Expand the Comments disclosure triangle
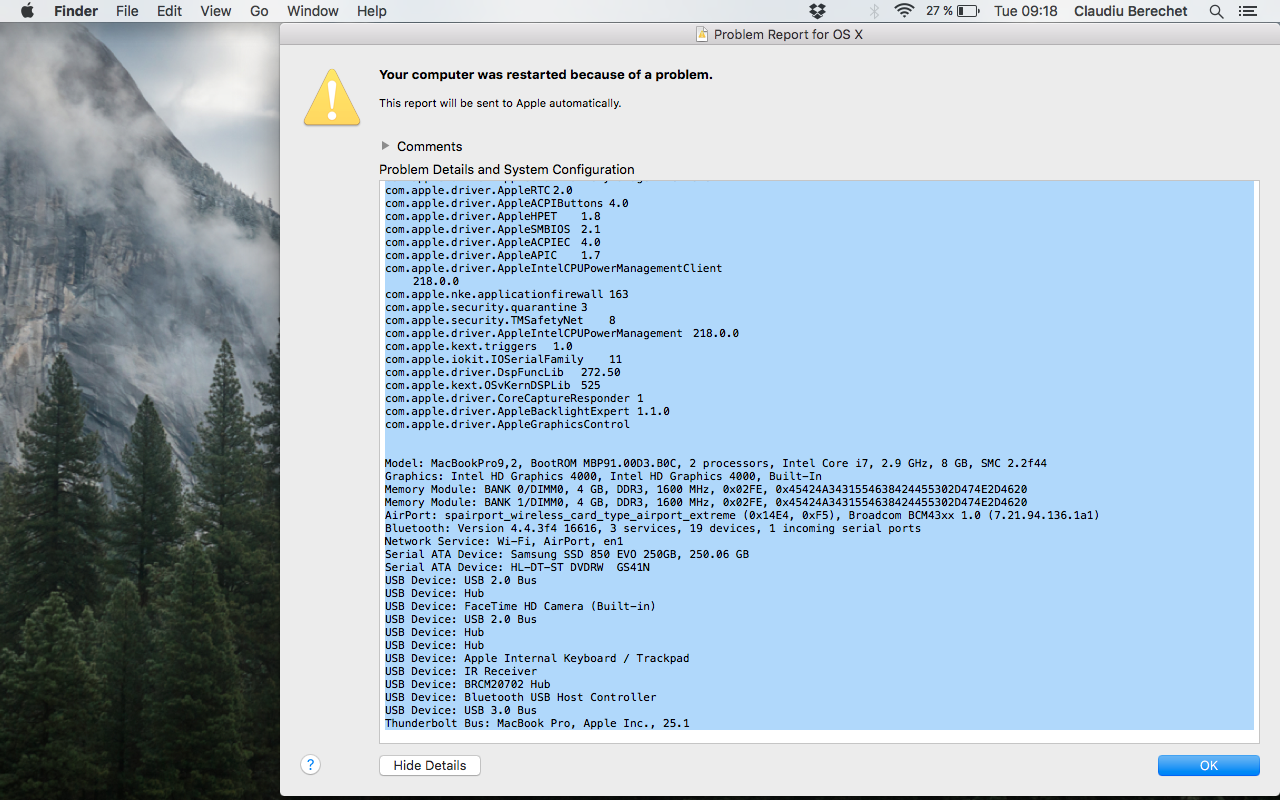 pyautogui.click(x=386, y=146)
